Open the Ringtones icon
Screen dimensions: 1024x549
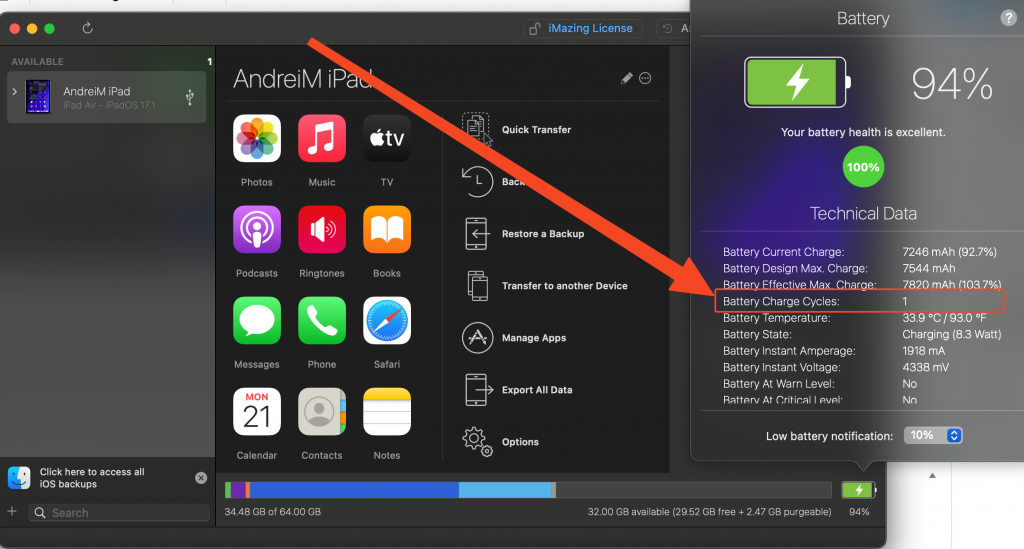click(x=322, y=229)
